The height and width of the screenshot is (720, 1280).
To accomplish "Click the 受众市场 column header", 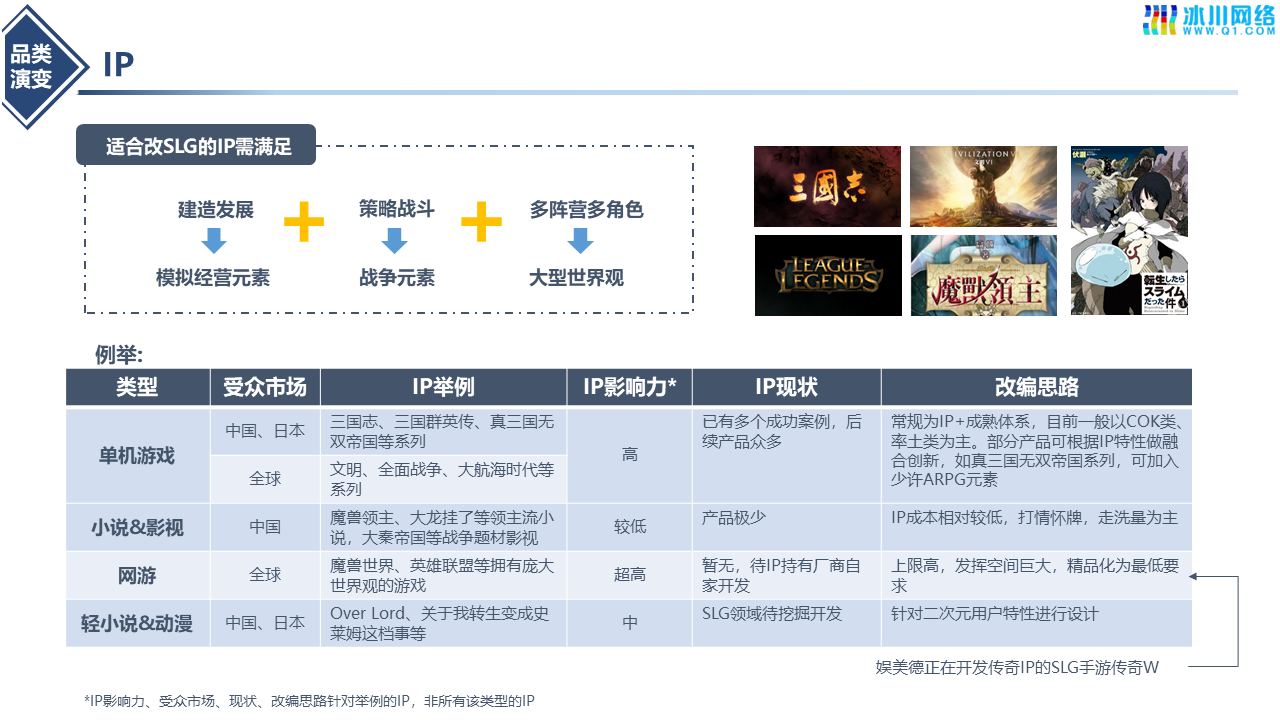I will pos(265,387).
